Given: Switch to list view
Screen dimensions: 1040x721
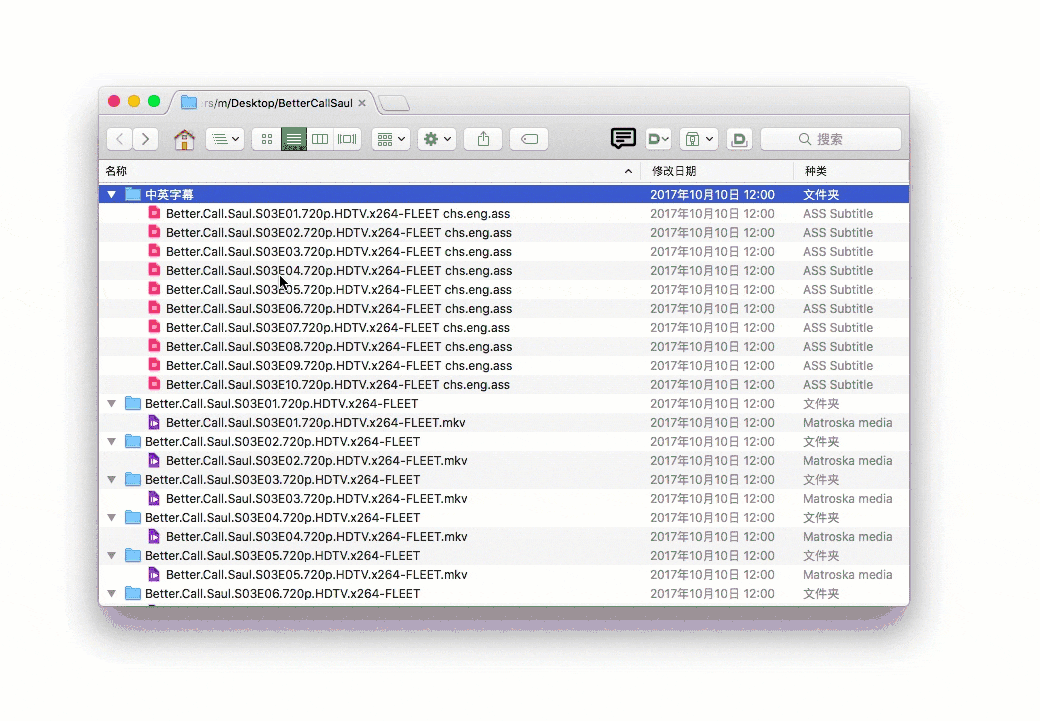Looking at the screenshot, I should click(x=293, y=139).
